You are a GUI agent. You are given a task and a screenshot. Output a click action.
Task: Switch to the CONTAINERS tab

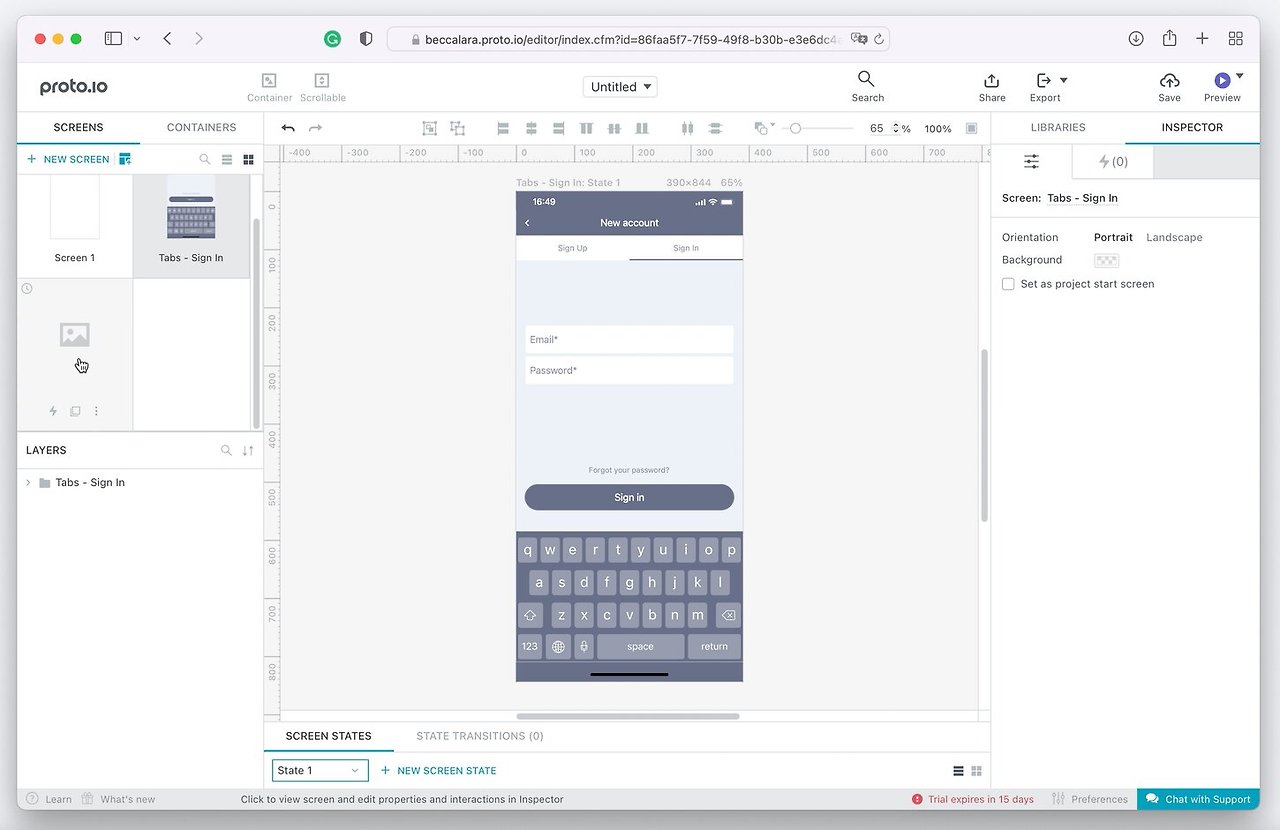(201, 127)
